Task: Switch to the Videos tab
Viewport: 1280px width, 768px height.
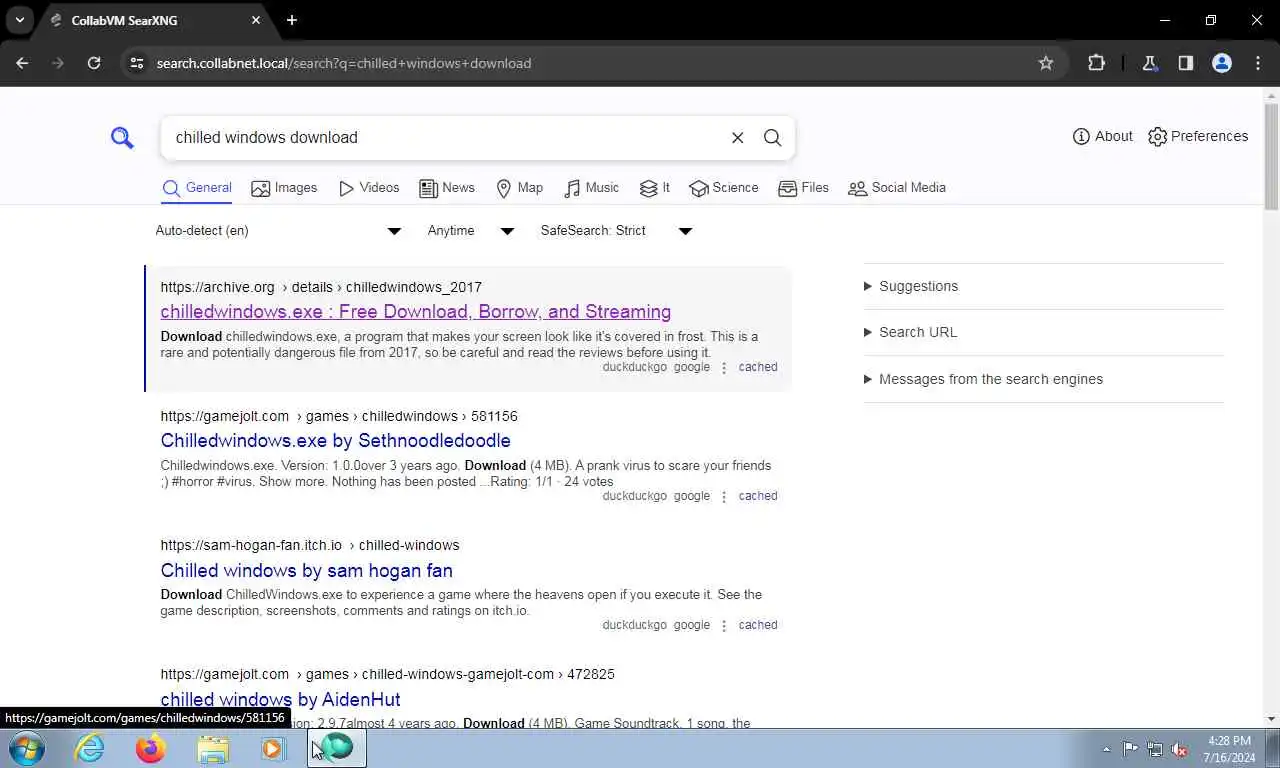Action: tap(369, 188)
